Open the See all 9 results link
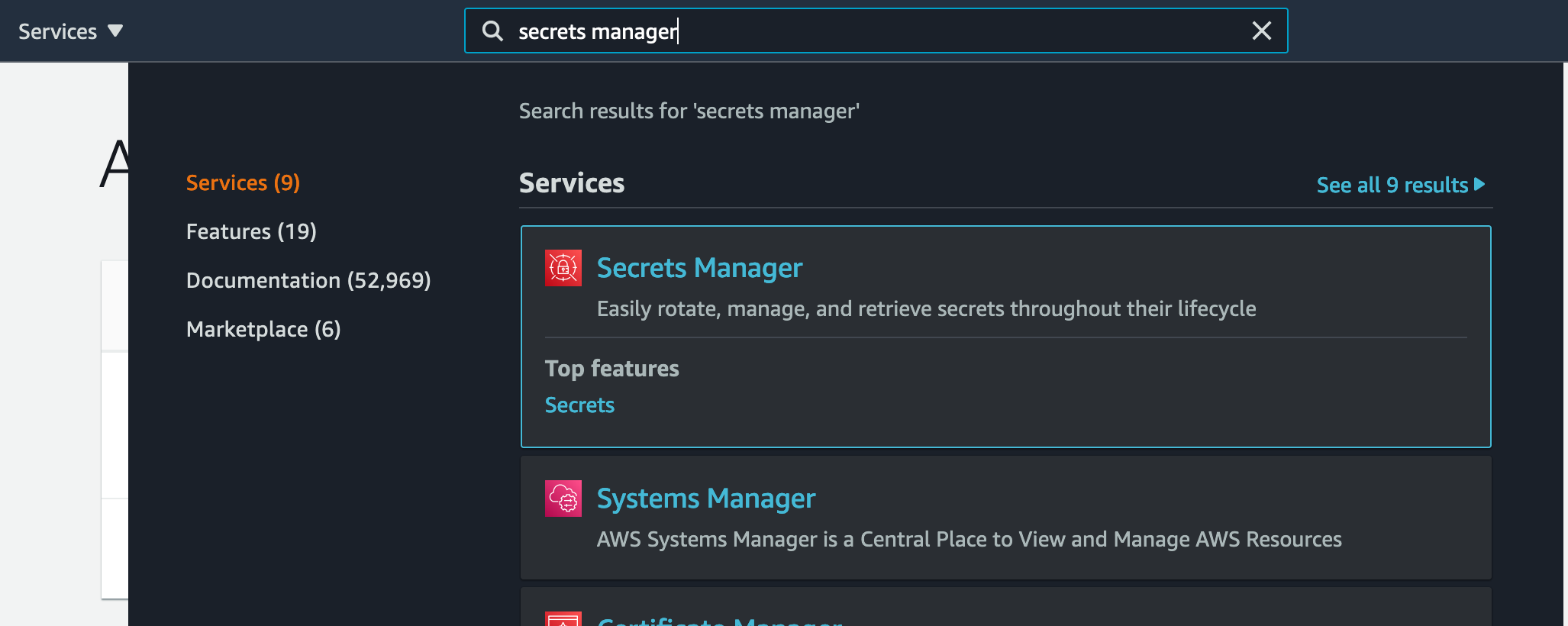1568x626 pixels. (1400, 186)
